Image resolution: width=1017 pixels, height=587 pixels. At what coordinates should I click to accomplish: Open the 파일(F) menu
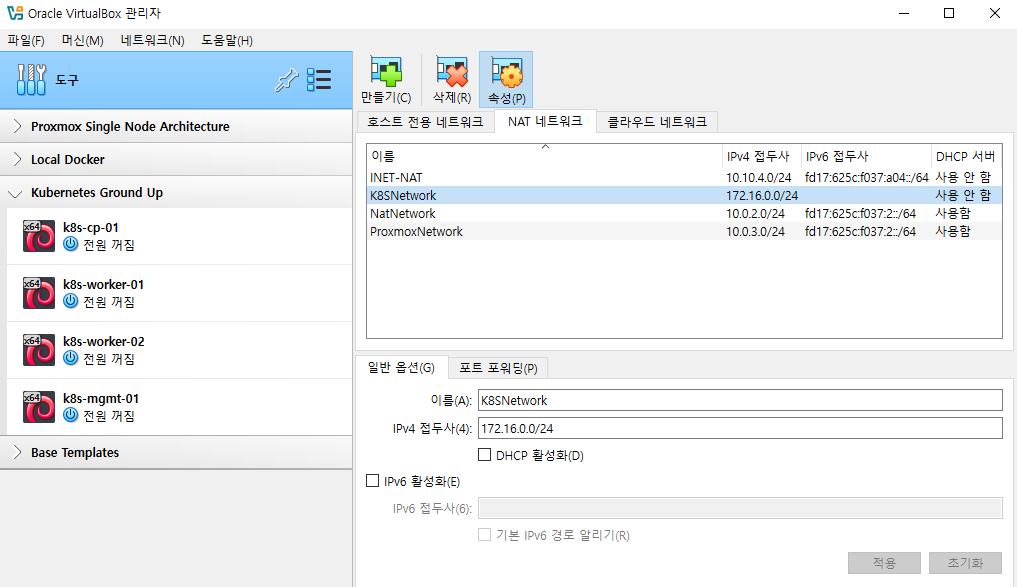point(26,40)
